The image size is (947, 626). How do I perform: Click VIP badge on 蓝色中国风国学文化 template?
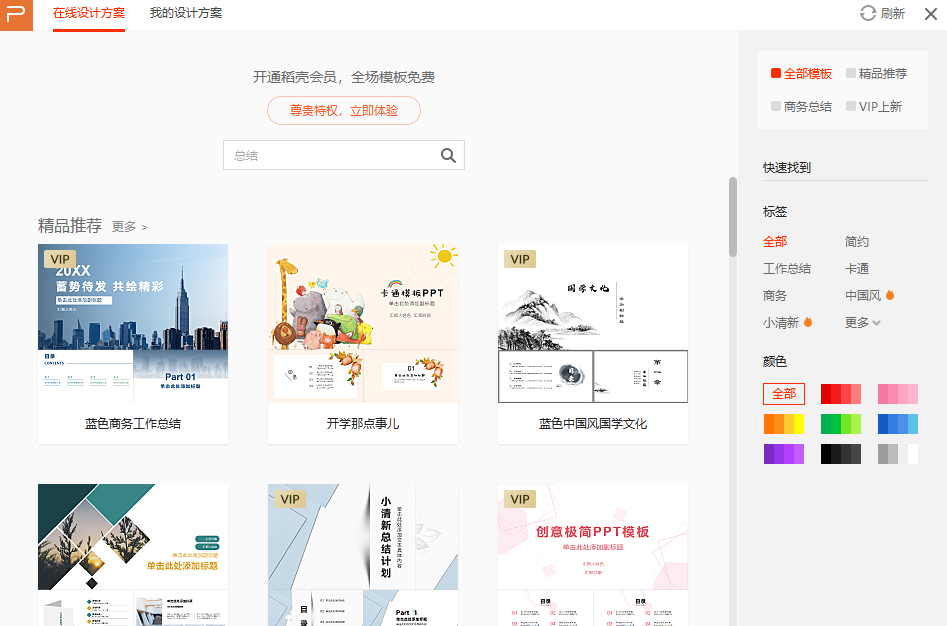pos(520,259)
